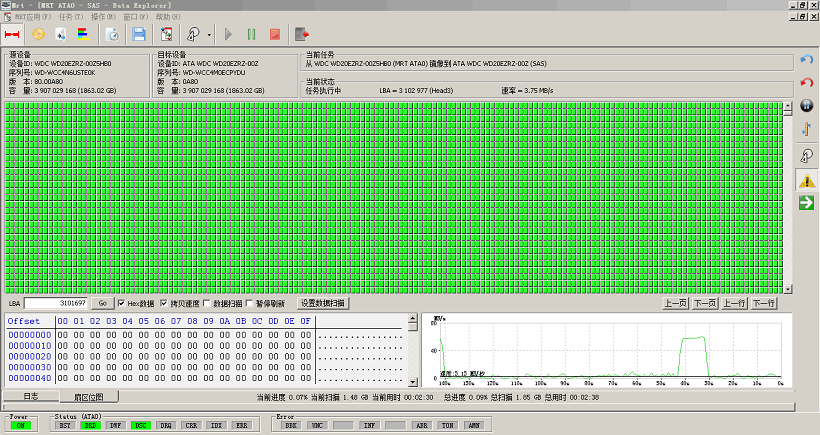Click the task checklist toolbar icon
Image resolution: width=820 pixels, height=435 pixels.
[x=166, y=35]
